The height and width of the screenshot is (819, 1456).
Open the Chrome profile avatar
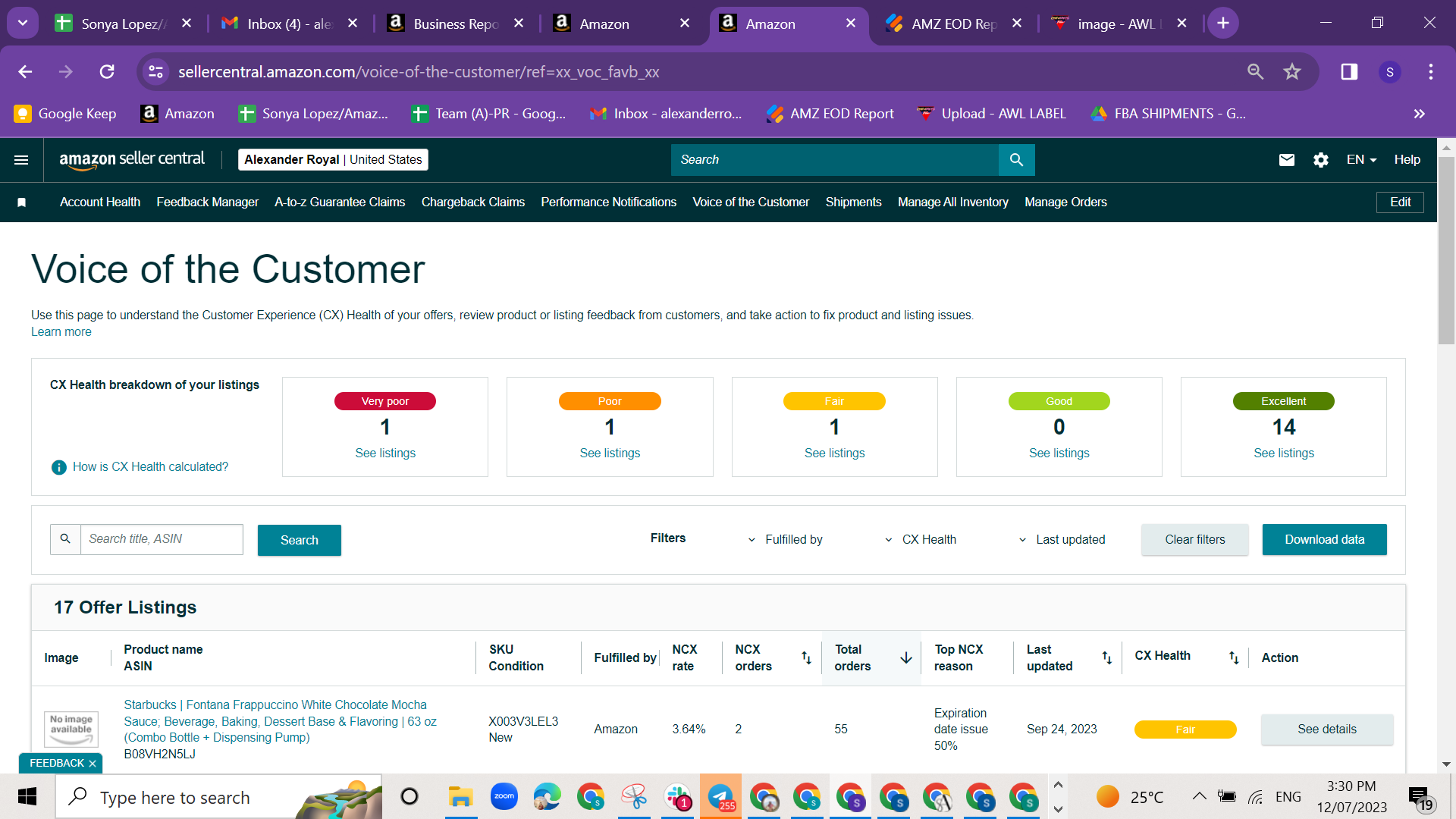[x=1390, y=72]
